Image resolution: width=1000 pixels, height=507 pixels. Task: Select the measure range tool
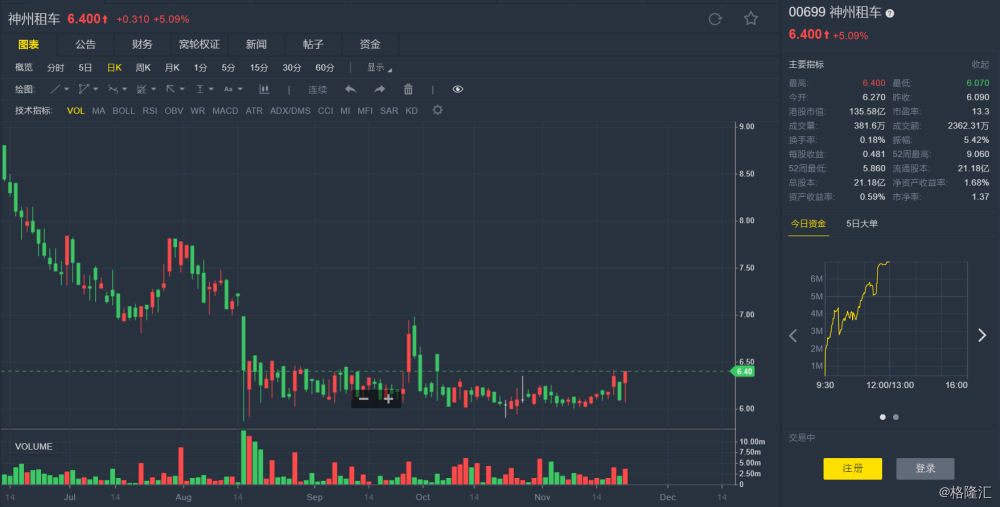point(200,89)
